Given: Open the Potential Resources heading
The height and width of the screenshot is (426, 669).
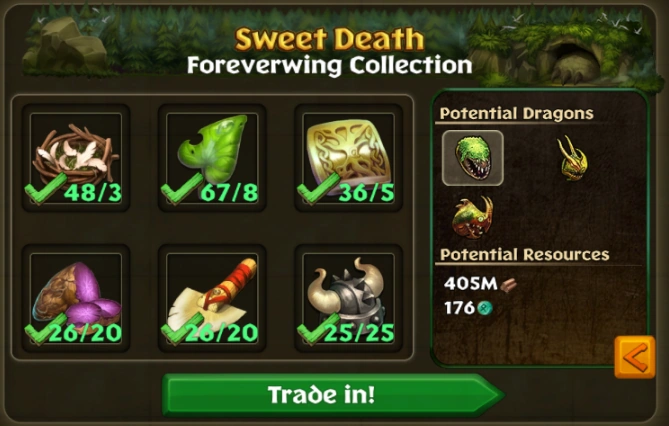Looking at the screenshot, I should tap(524, 254).
